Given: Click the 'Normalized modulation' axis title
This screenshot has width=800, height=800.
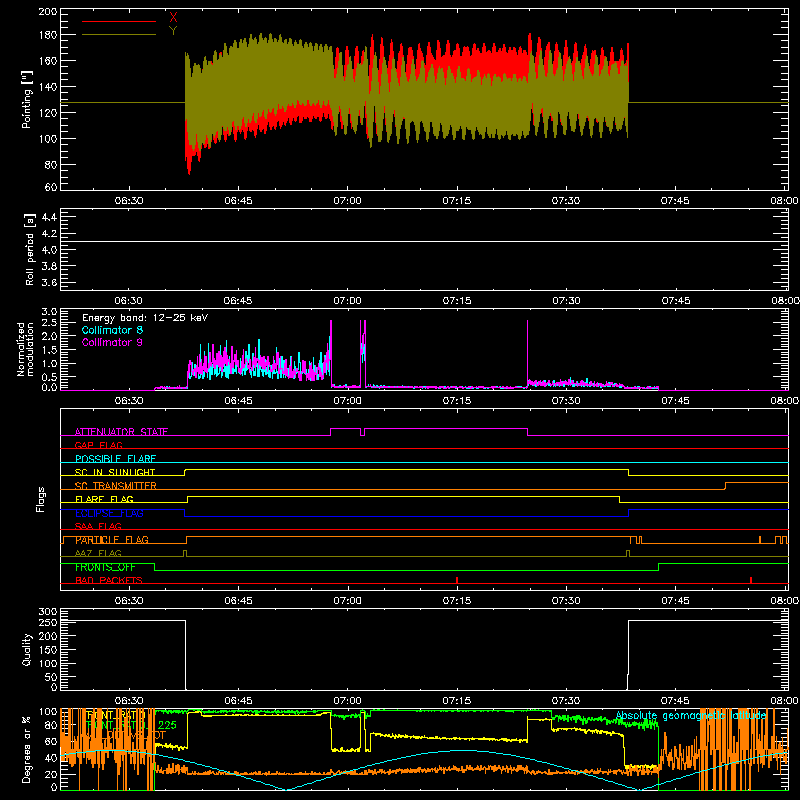Looking at the screenshot, I should 26,349.
